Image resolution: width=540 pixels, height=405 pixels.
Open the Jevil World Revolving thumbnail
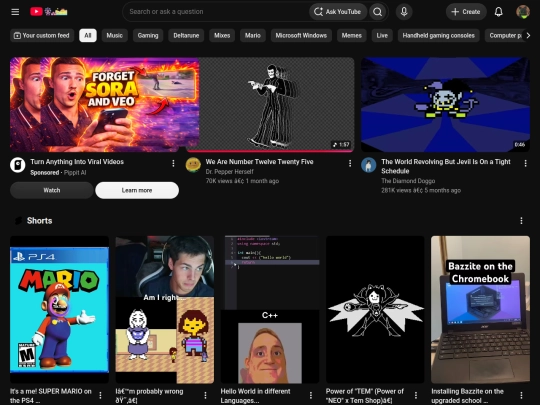[445, 105]
